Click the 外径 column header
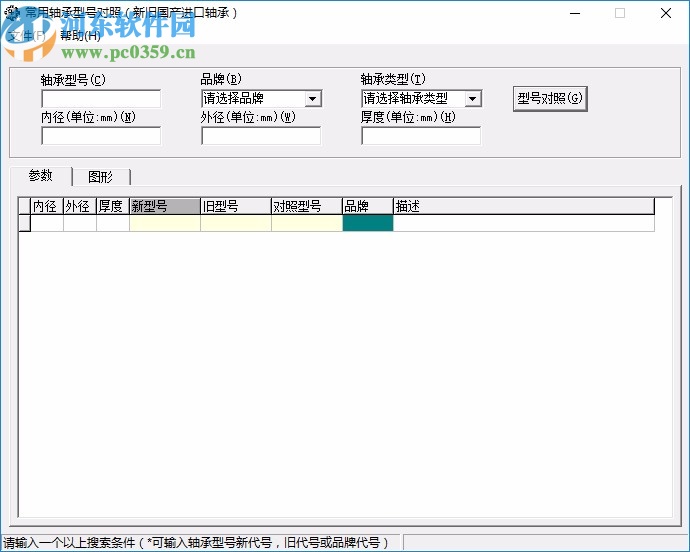The width and height of the screenshot is (690, 552). pos(80,206)
